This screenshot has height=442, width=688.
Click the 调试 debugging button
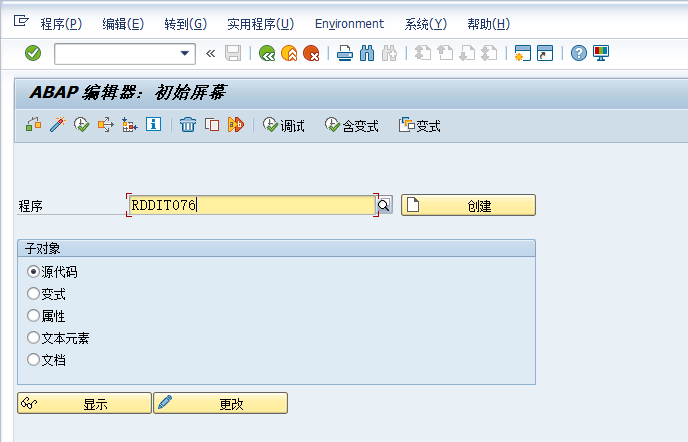[x=283, y=126]
